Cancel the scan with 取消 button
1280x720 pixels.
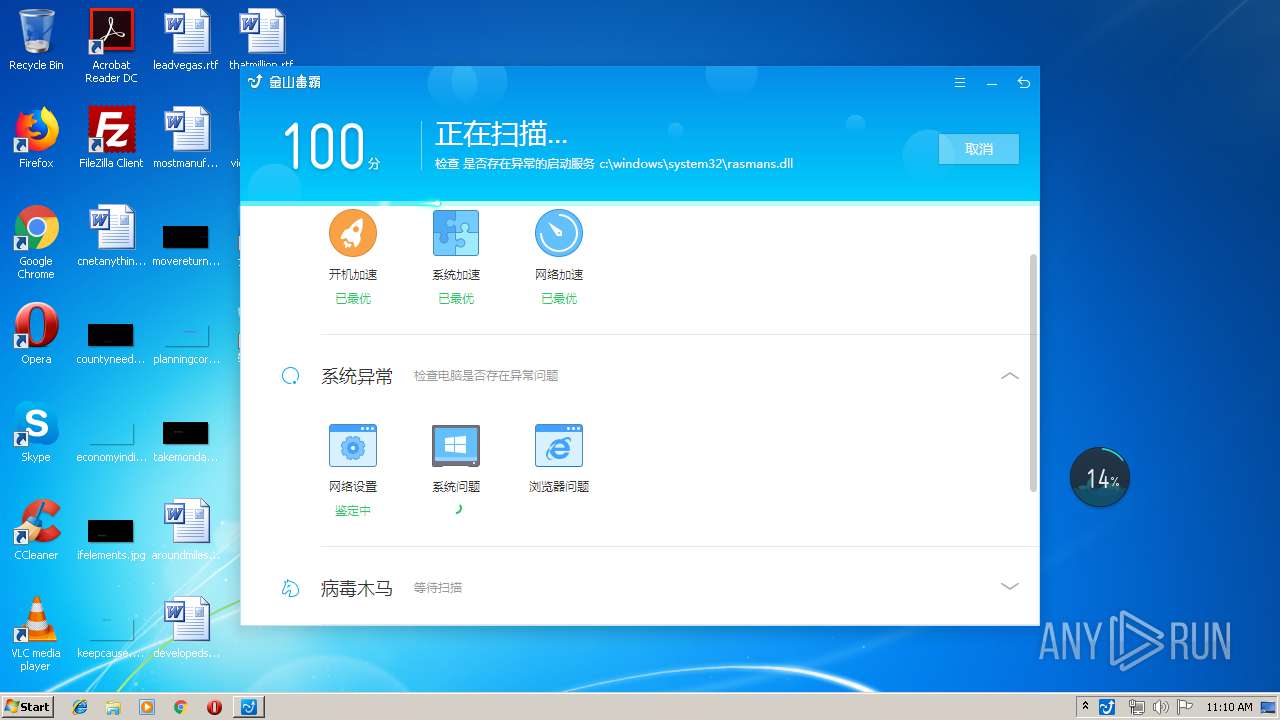point(979,149)
